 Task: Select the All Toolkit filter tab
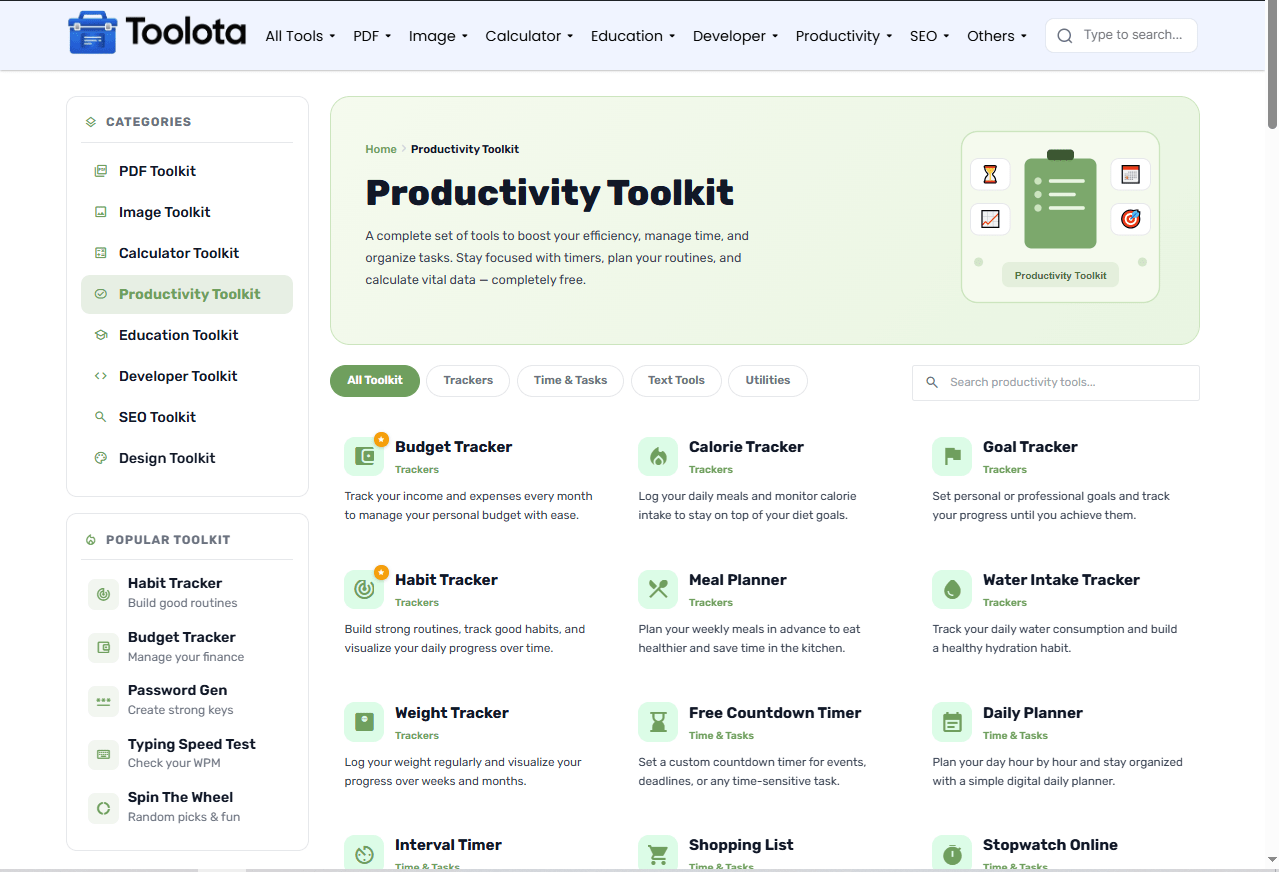click(375, 380)
